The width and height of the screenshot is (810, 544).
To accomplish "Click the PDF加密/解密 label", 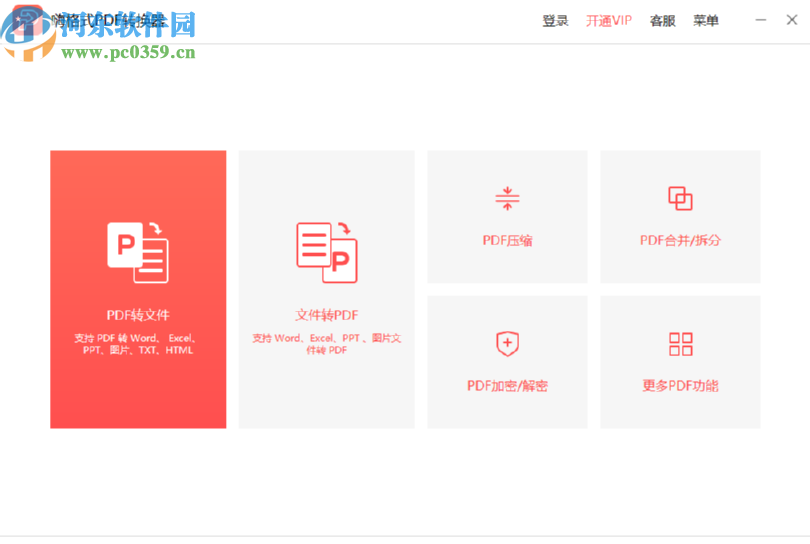I will (507, 386).
